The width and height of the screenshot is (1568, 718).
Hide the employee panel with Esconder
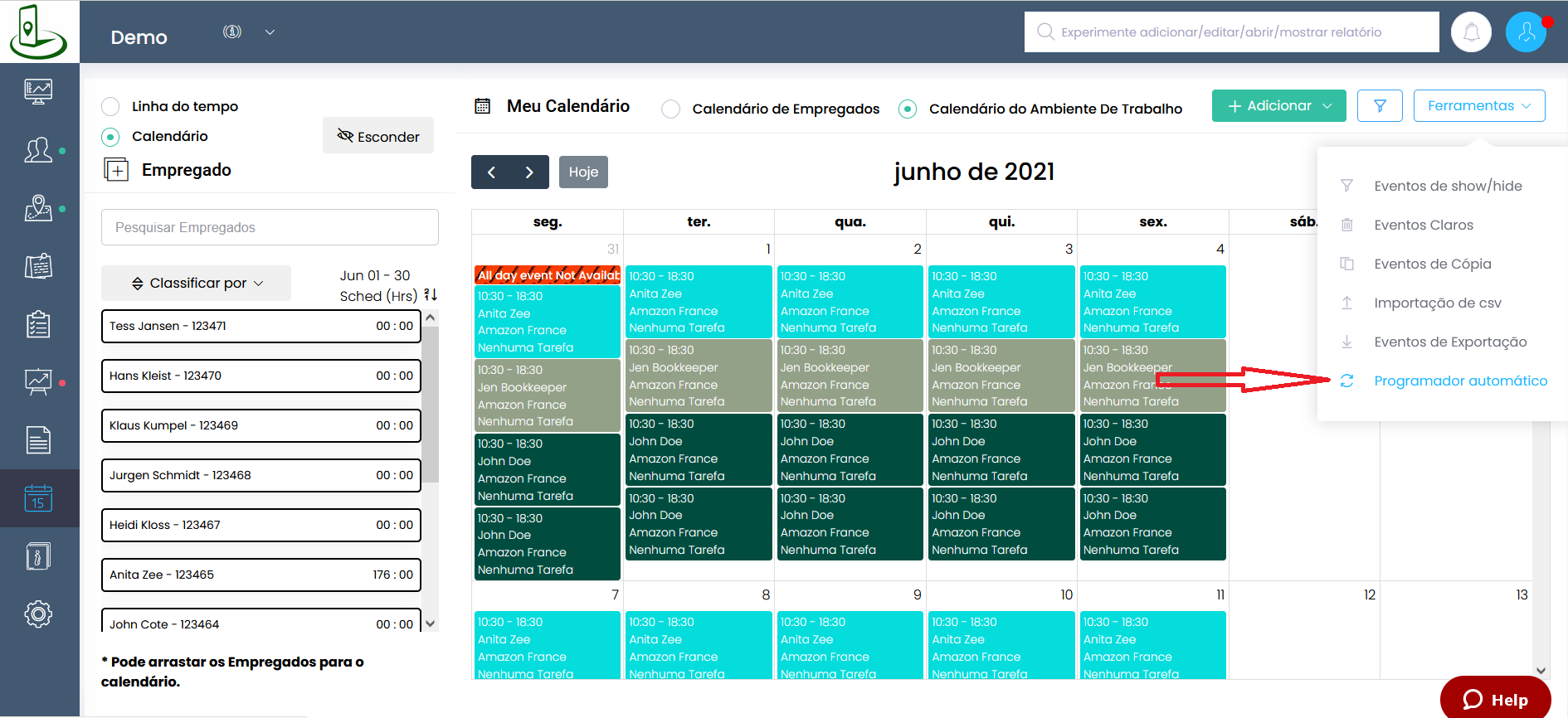(378, 136)
